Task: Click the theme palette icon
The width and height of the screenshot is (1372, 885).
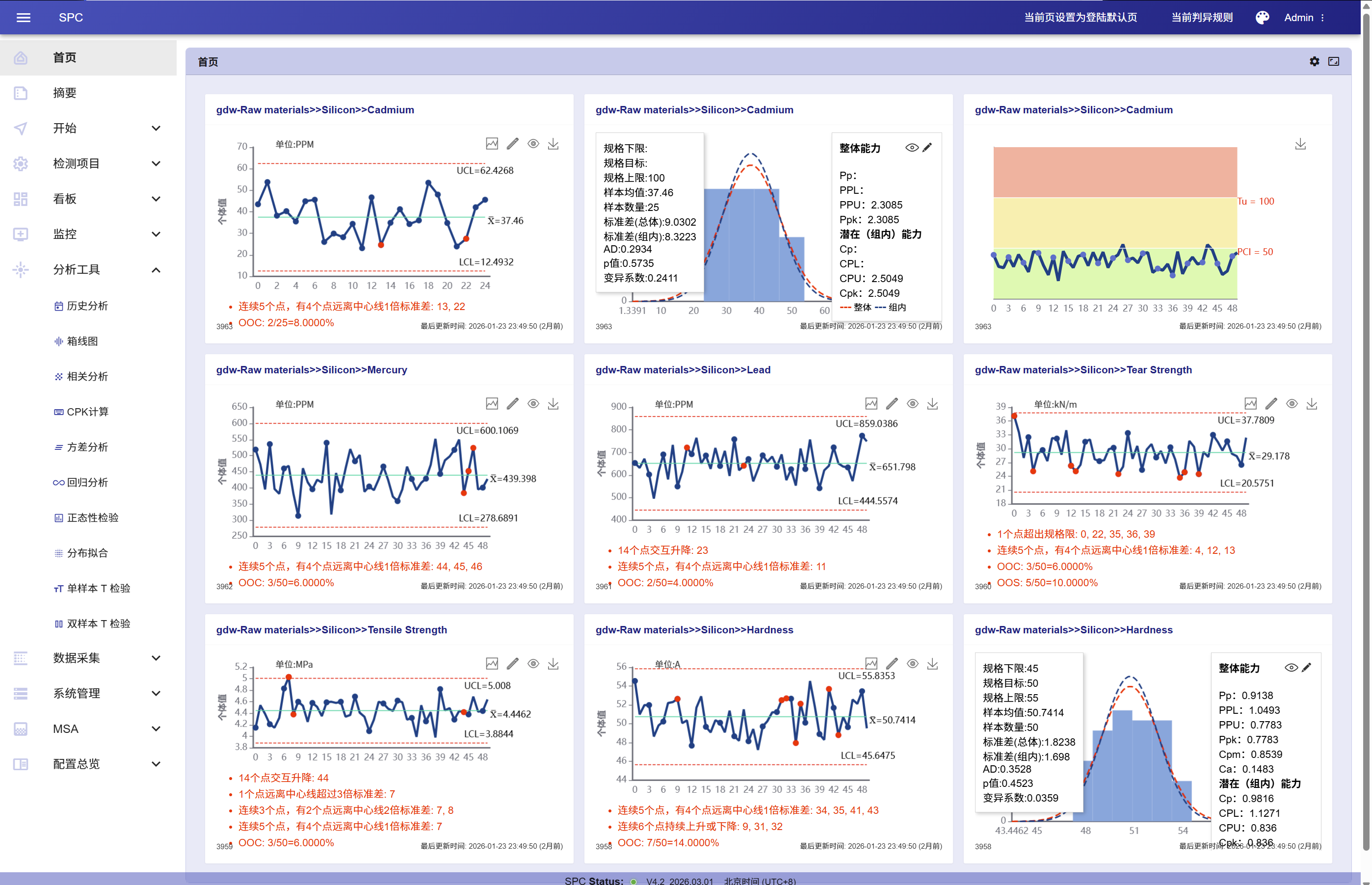Action: point(1262,17)
